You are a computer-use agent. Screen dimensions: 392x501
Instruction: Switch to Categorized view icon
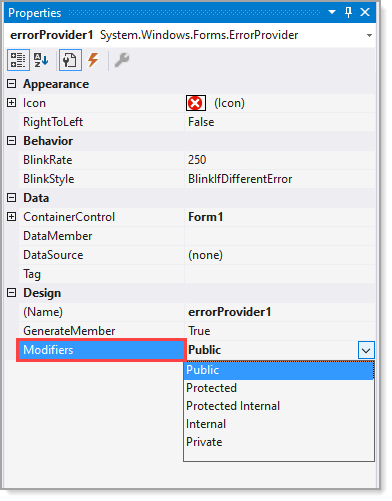click(x=18, y=60)
